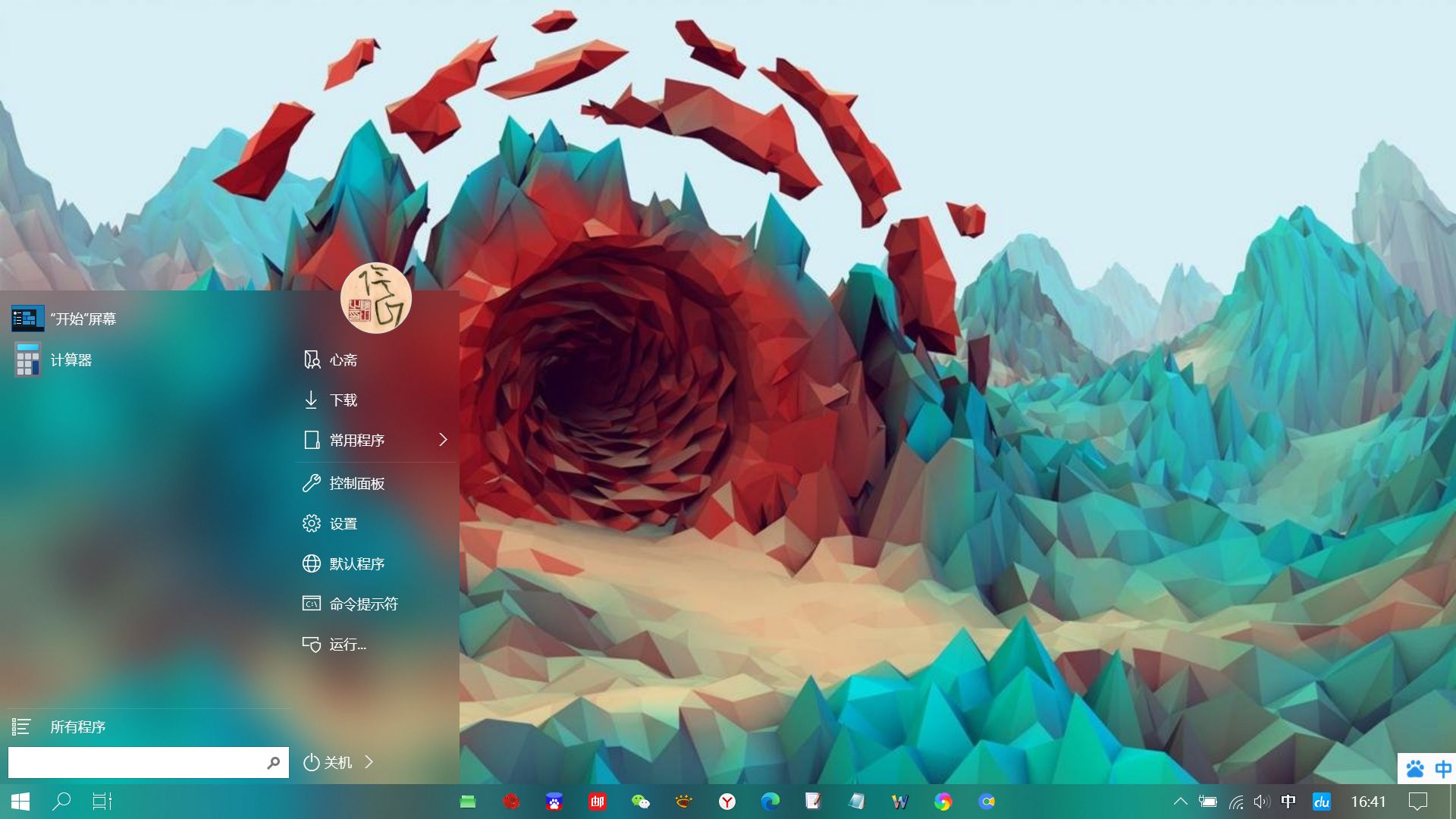Open Baidu Netdisk paw icon on taskbar
The image size is (1456, 819).
554,802
